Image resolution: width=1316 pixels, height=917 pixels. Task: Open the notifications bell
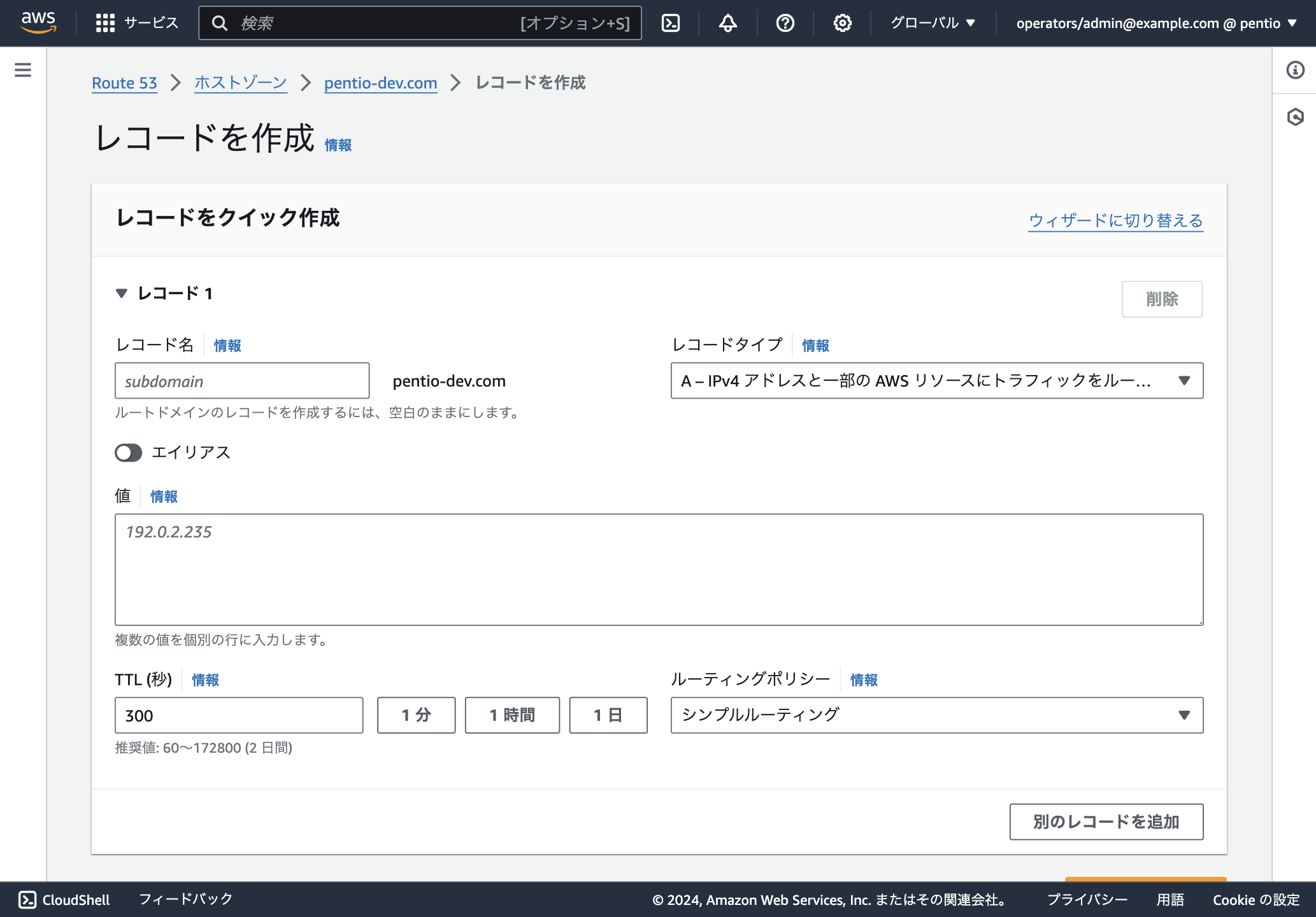(728, 23)
